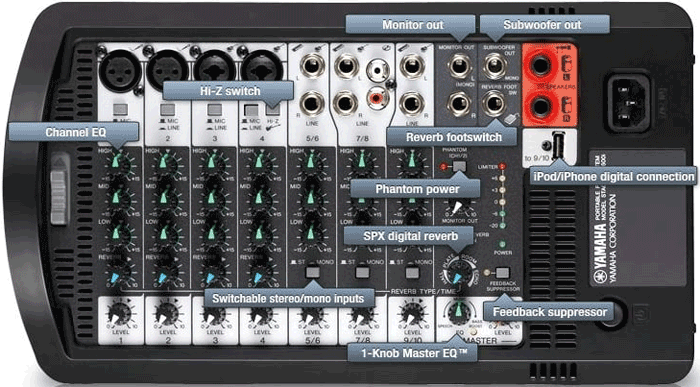
Task: Click the red RCA jack on channel 7/8
Action: (378, 98)
